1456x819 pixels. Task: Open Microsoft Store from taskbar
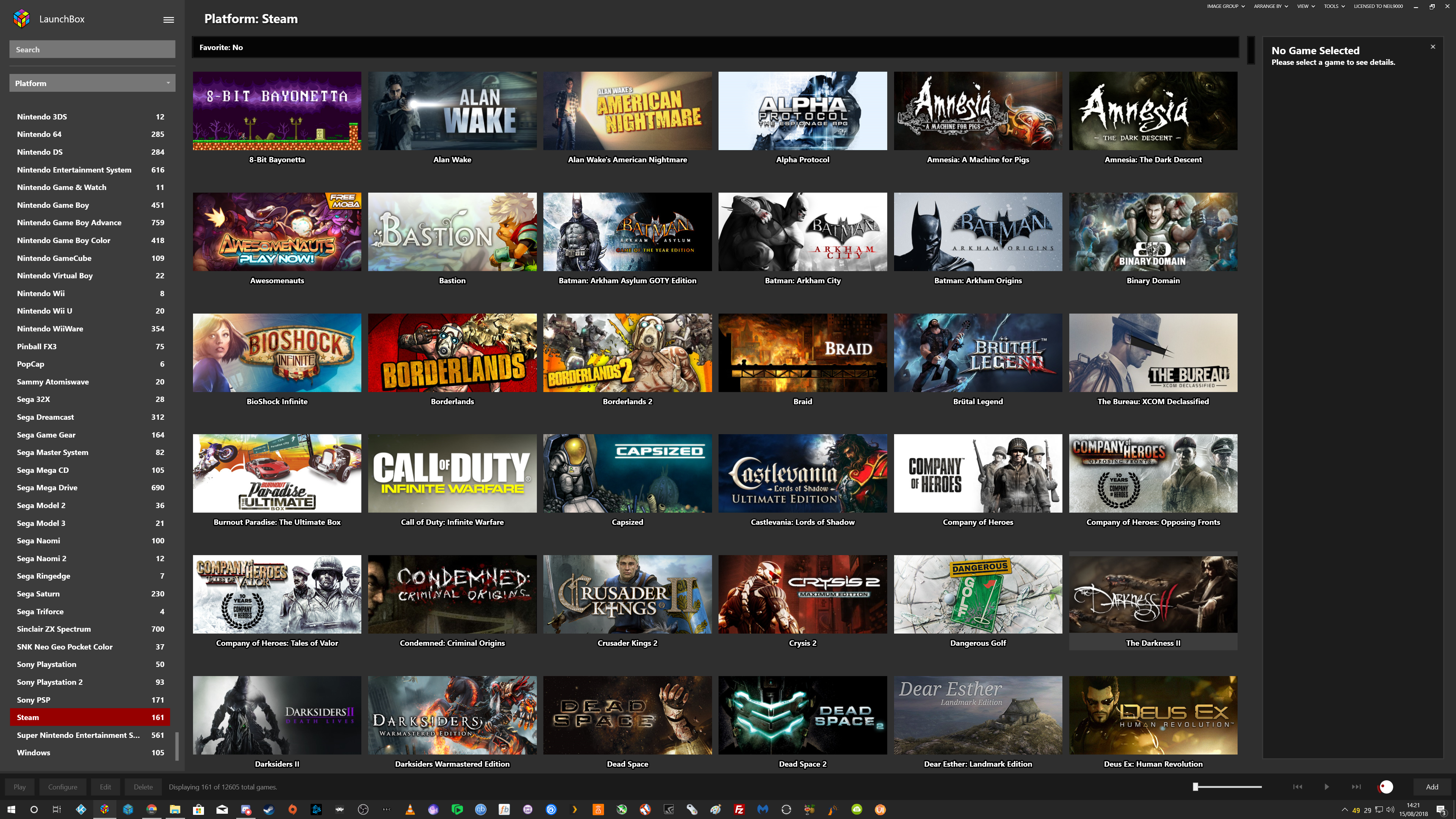pos(198,810)
